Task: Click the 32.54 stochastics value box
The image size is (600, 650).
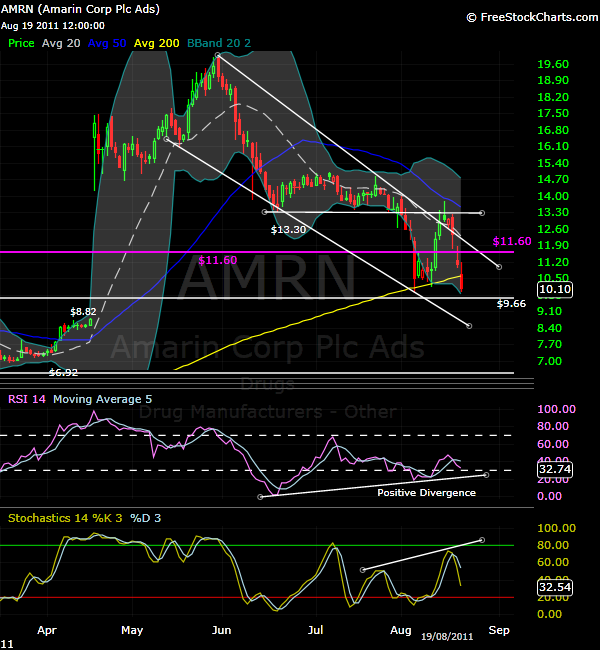Action: (x=555, y=587)
